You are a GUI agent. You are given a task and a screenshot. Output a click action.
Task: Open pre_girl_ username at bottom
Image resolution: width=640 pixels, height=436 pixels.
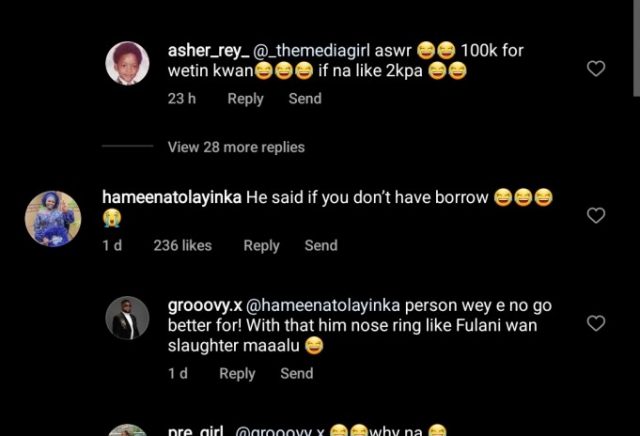(196, 432)
